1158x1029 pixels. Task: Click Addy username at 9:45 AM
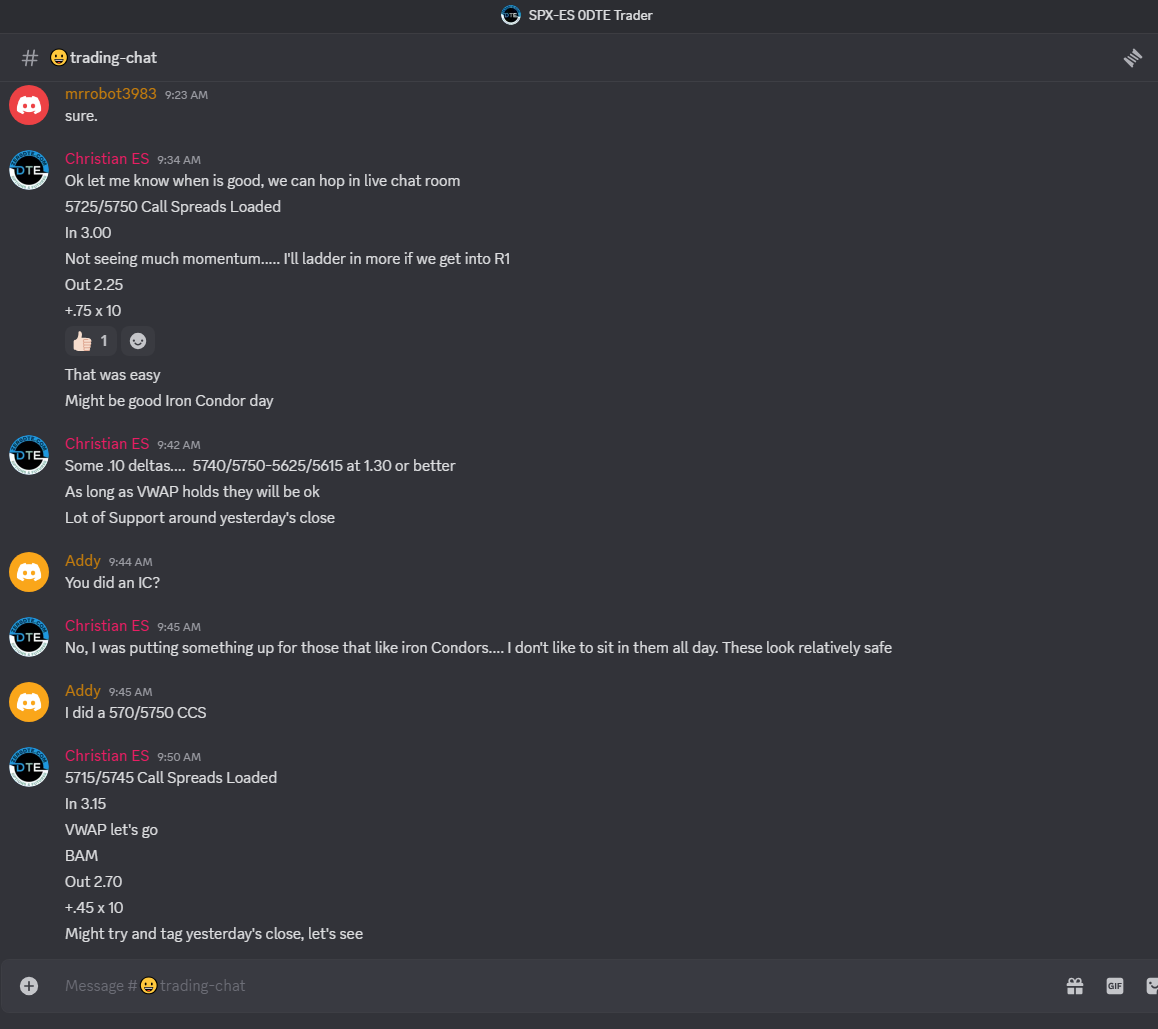[x=83, y=691]
